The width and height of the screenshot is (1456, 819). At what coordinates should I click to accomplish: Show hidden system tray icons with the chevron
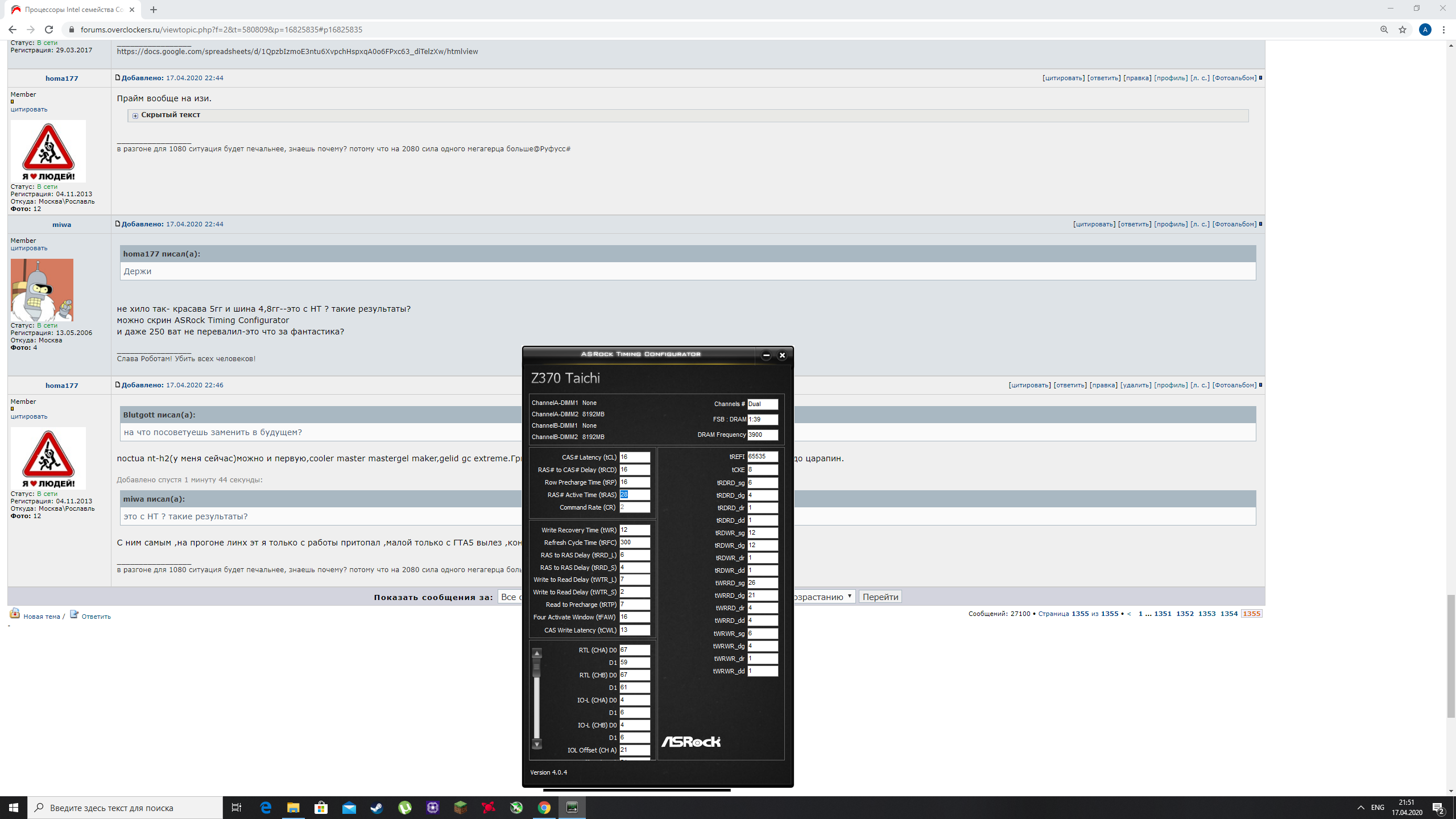click(x=1360, y=808)
